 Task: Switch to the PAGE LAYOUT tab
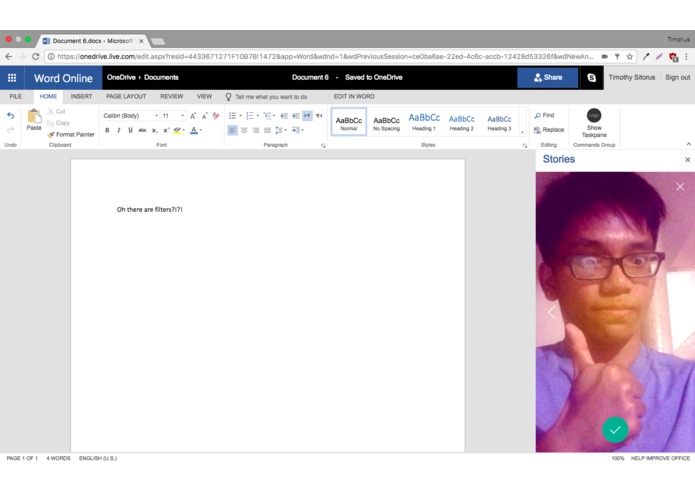(x=126, y=97)
